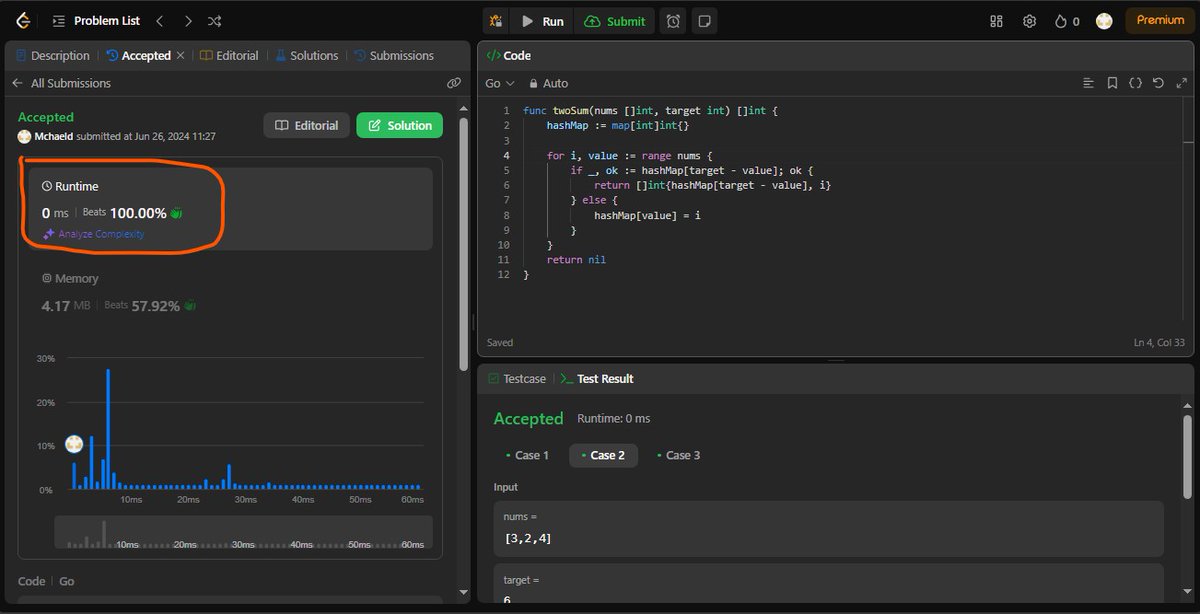1200x614 pixels.
Task: Click the runtime distribution range slider
Action: click(x=243, y=532)
